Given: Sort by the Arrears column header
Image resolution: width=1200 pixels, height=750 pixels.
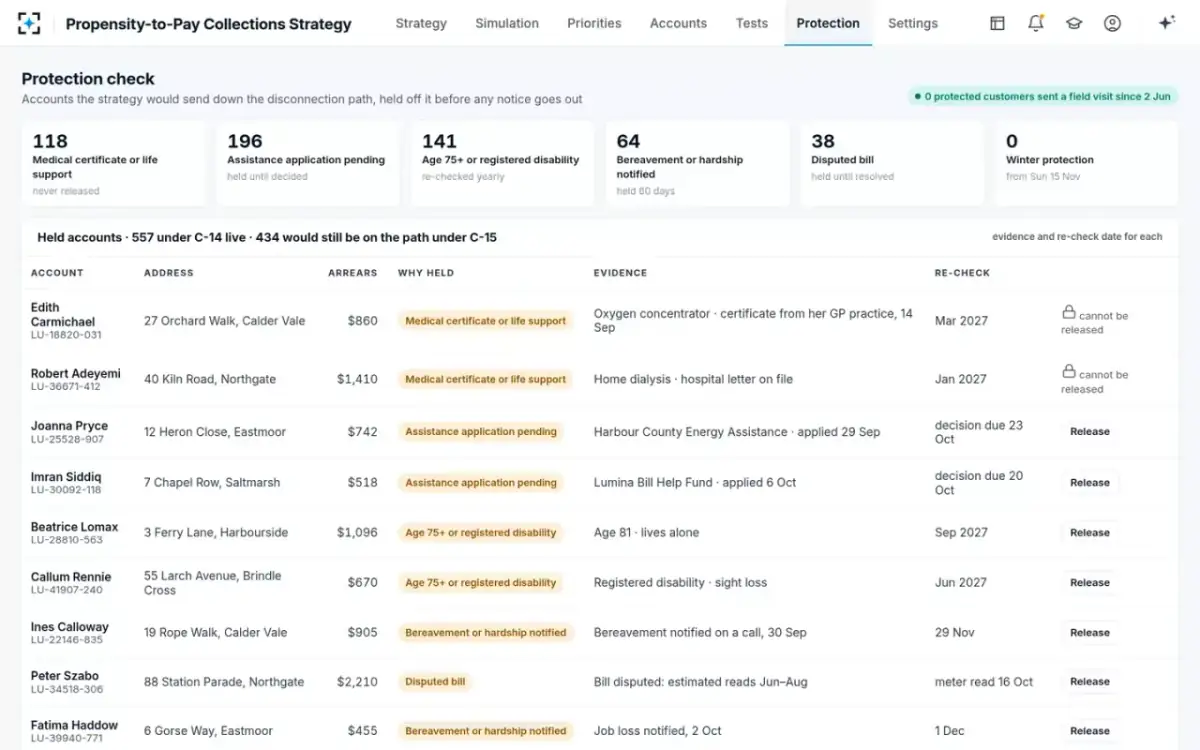Looking at the screenshot, I should (x=353, y=273).
